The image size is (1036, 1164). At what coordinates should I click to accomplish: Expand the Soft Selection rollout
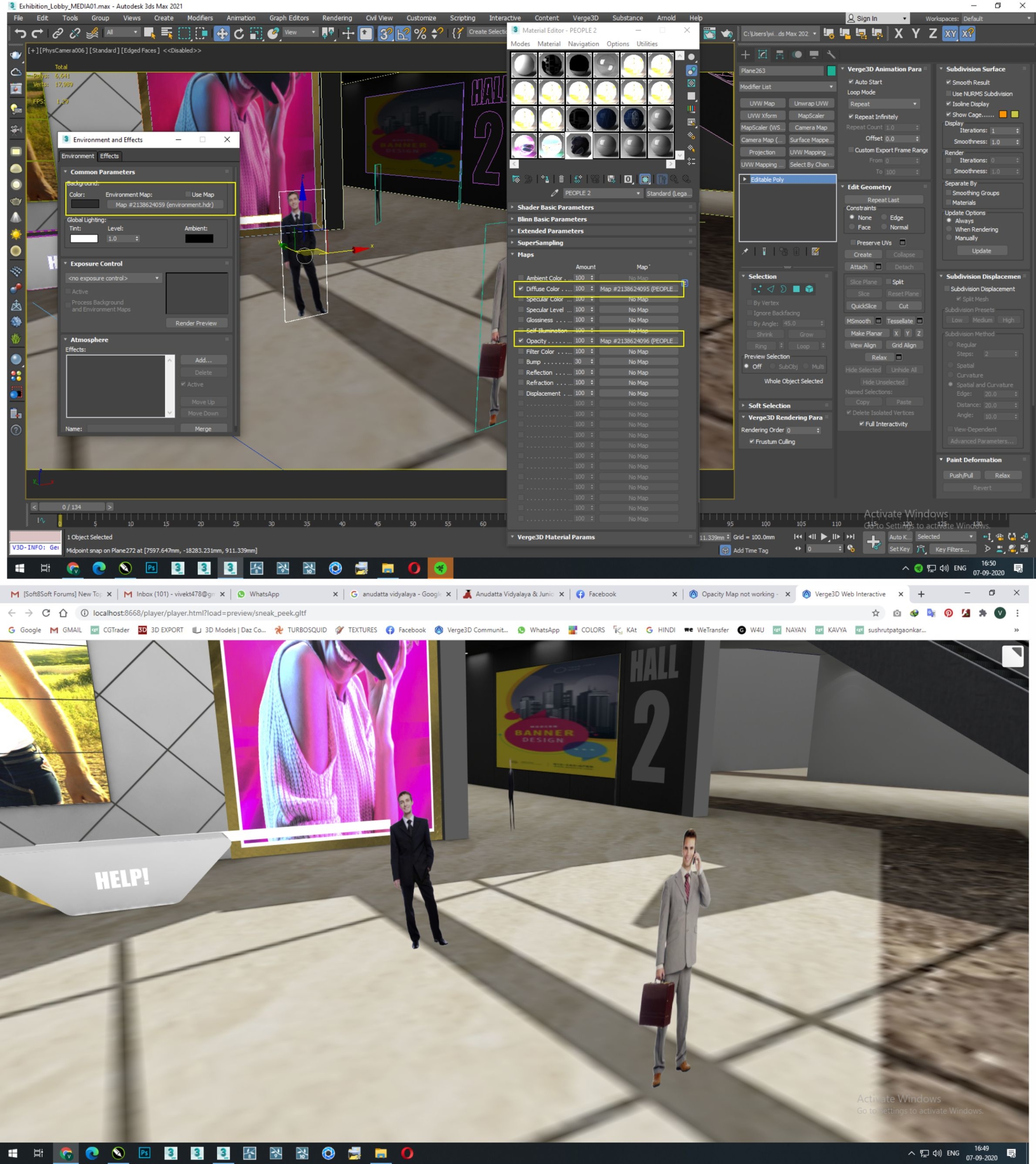pos(786,406)
